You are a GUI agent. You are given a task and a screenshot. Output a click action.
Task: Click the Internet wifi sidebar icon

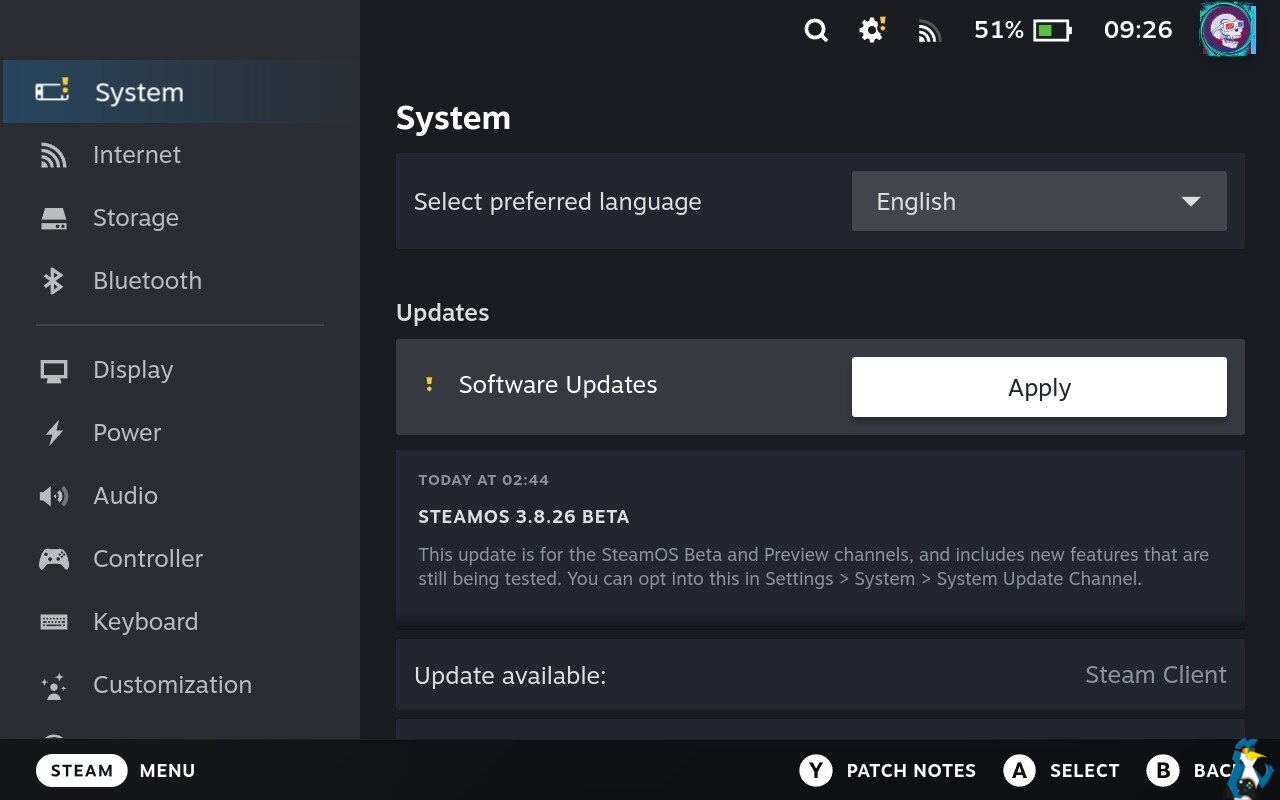pyautogui.click(x=53, y=155)
